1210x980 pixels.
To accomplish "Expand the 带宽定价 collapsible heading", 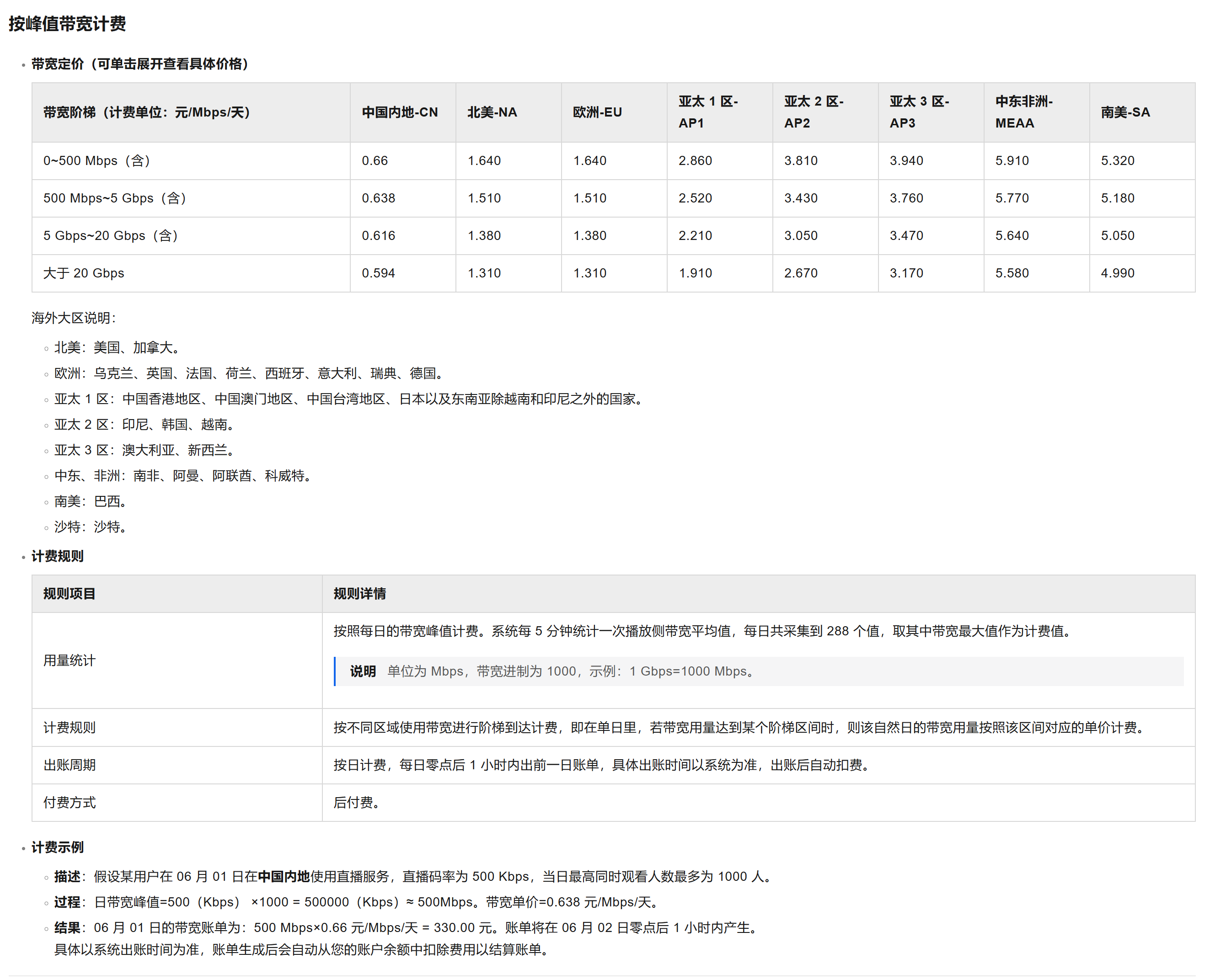I will click(139, 64).
